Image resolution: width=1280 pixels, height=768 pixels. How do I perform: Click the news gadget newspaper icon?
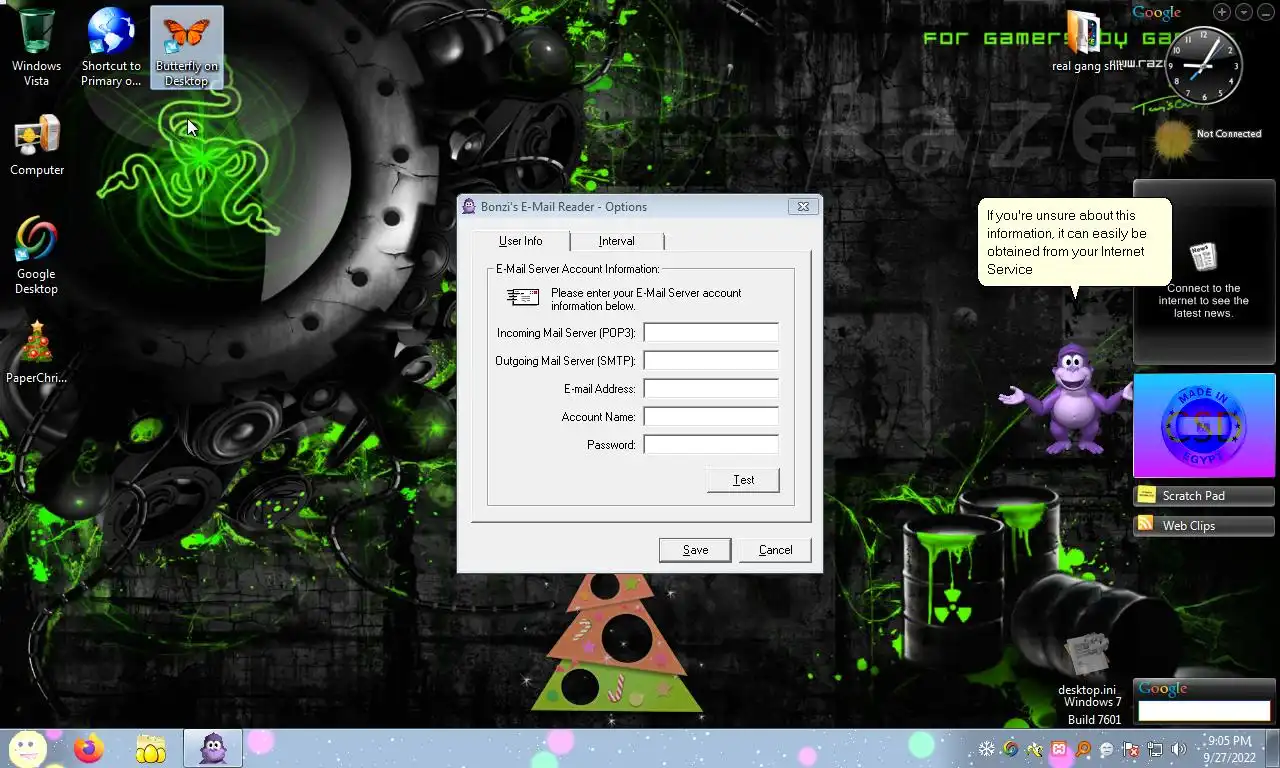(1203, 257)
